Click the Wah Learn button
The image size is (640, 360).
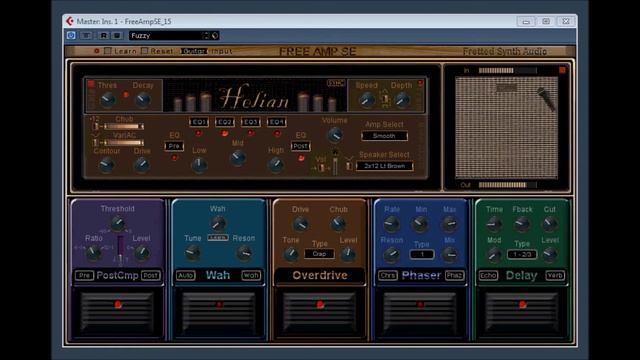click(x=218, y=238)
